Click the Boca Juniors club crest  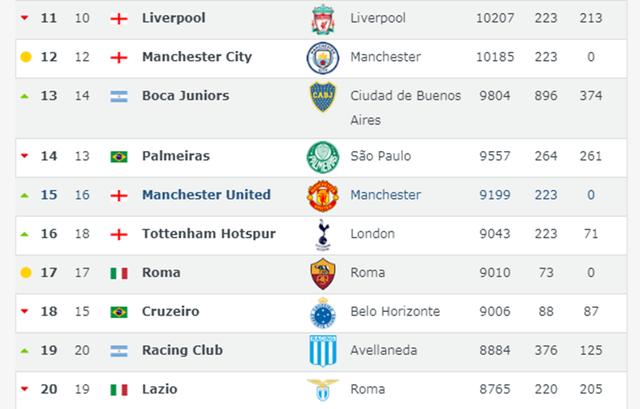coord(322,97)
